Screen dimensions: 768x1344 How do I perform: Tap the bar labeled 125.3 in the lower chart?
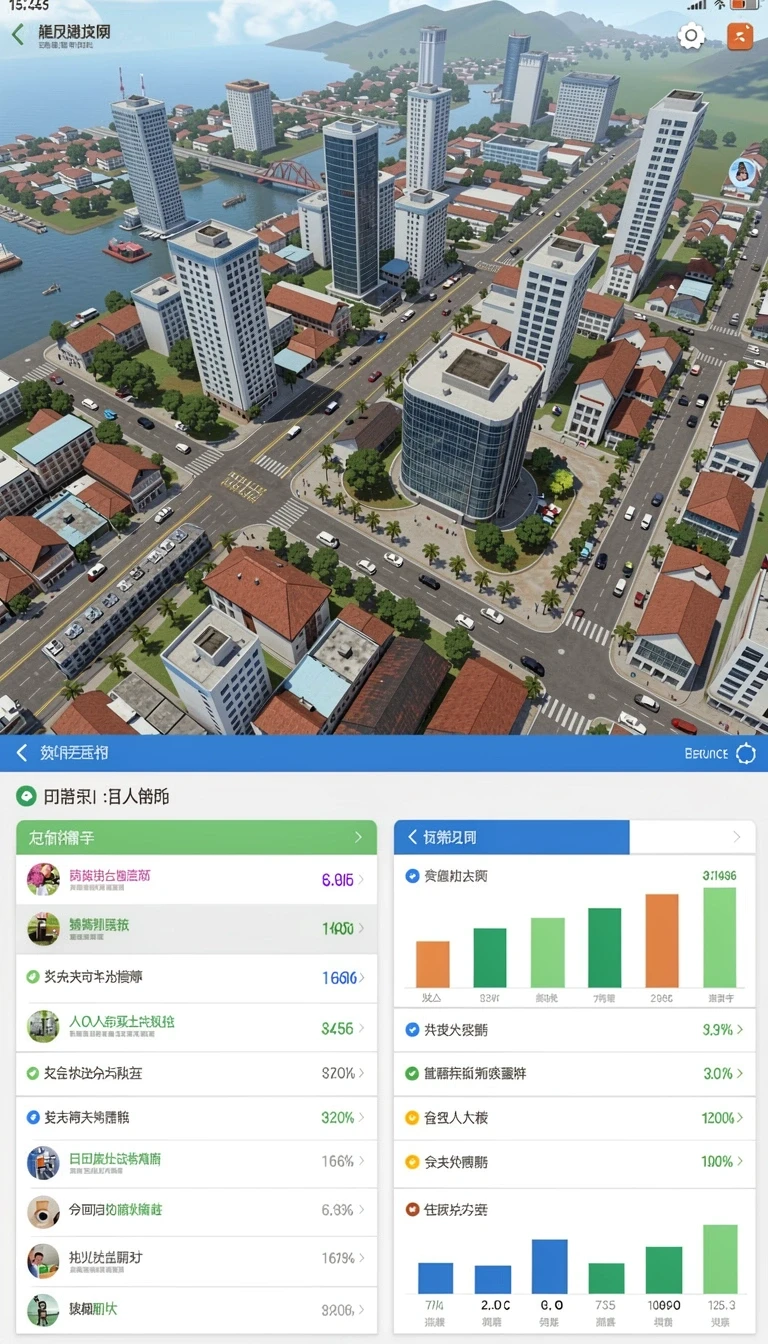[720, 1259]
